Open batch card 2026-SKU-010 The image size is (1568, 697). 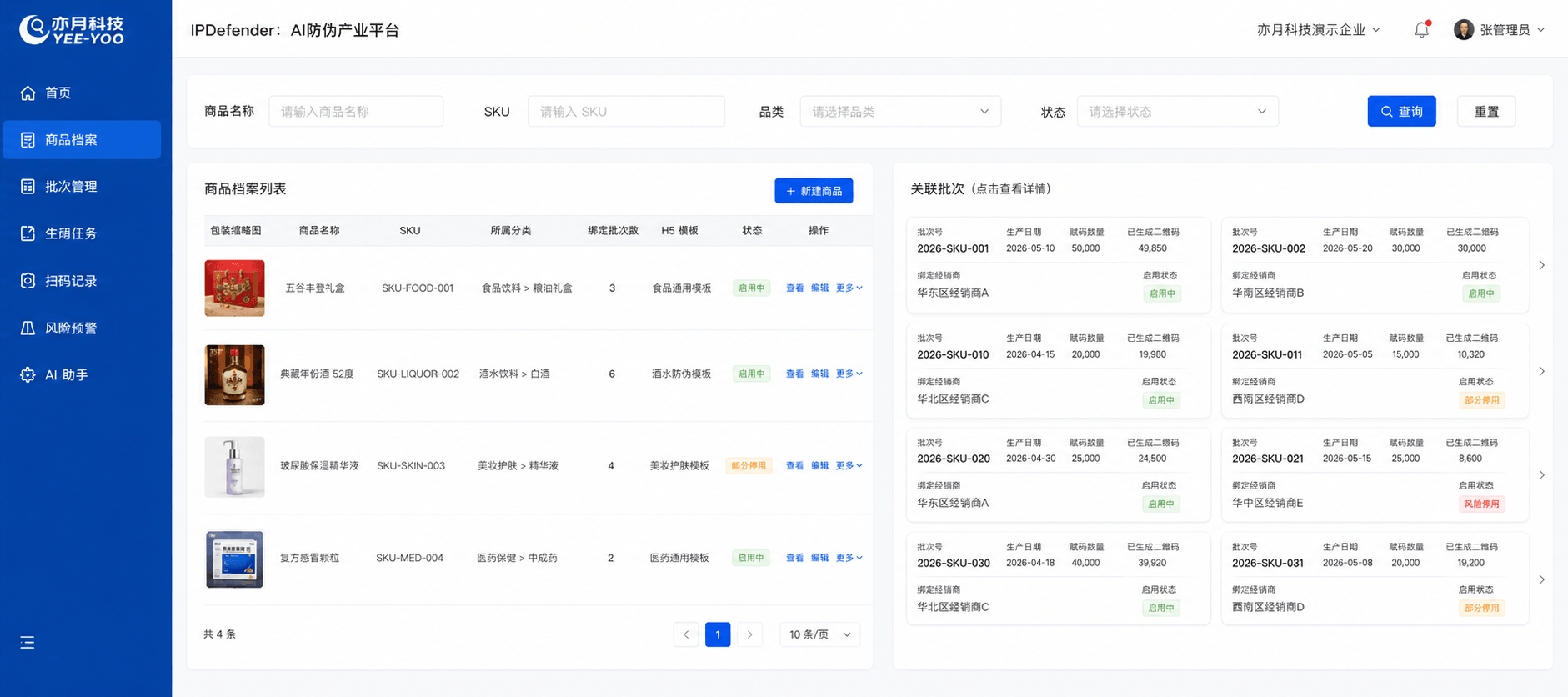tap(1059, 371)
